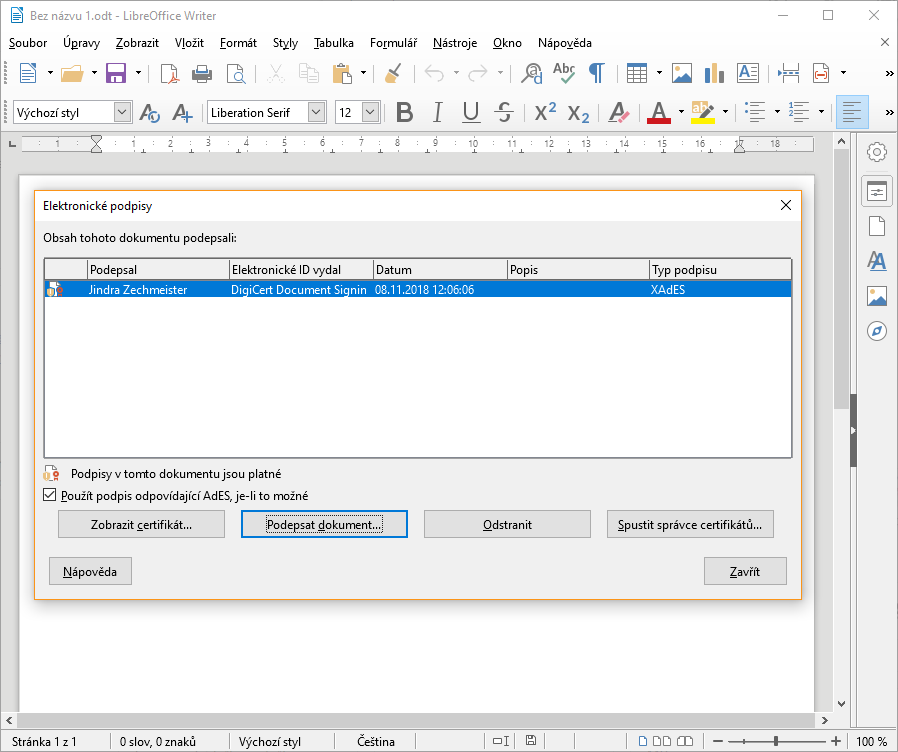
Task: Adjust the zoom slider handle
Action: click(x=776, y=741)
